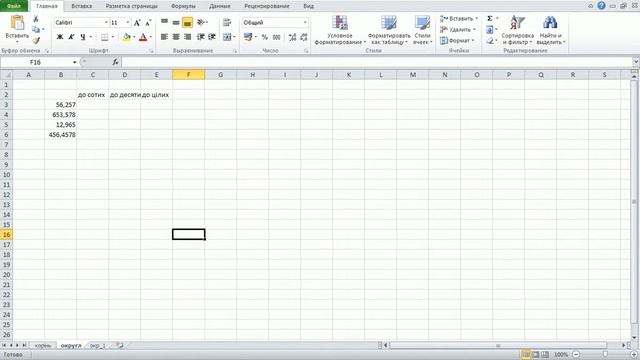Image resolution: width=640 pixels, height=360 pixels.
Task: Click the Fill down icon
Action: 490,30
